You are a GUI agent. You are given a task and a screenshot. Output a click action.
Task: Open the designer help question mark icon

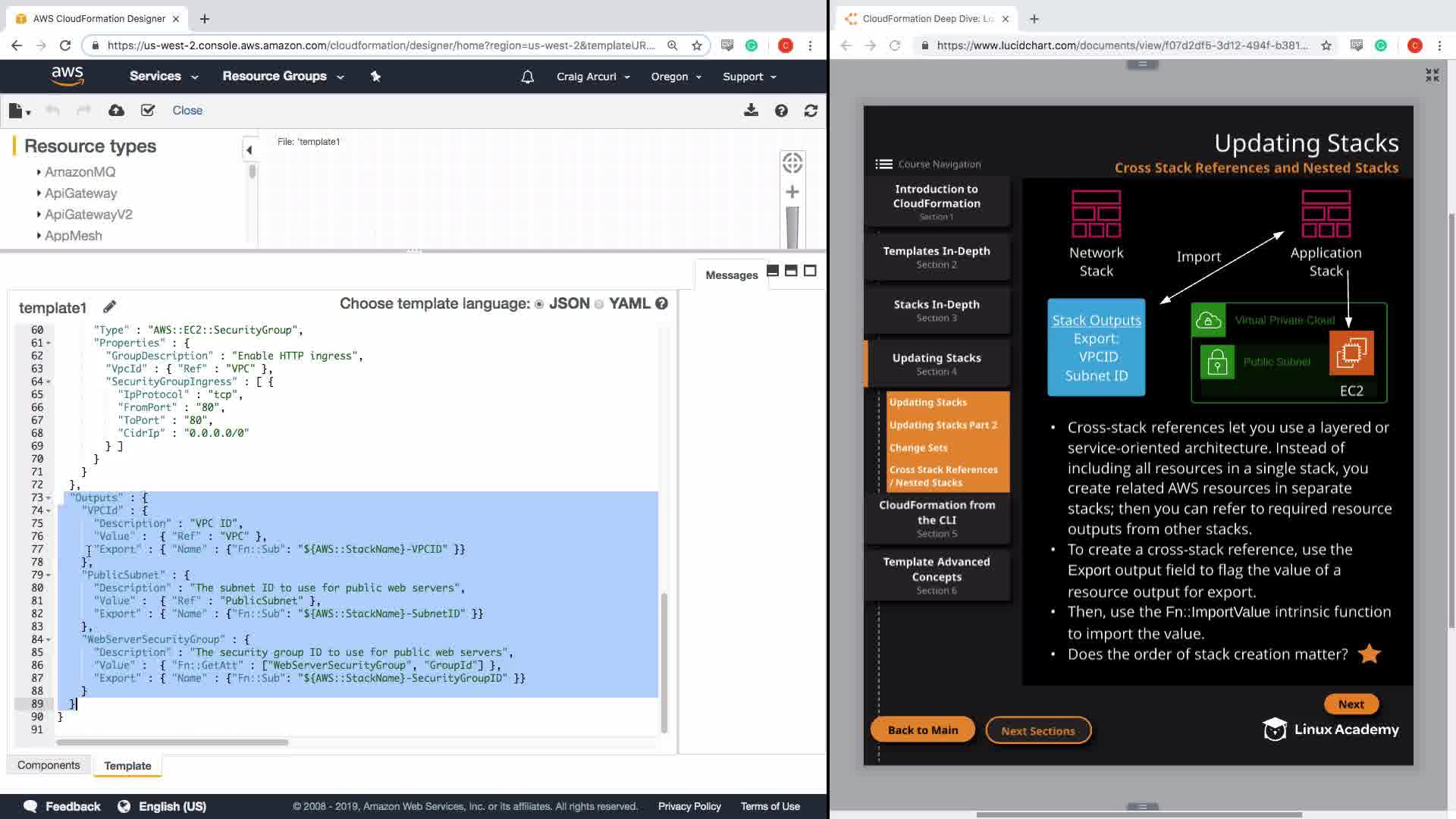(x=781, y=111)
